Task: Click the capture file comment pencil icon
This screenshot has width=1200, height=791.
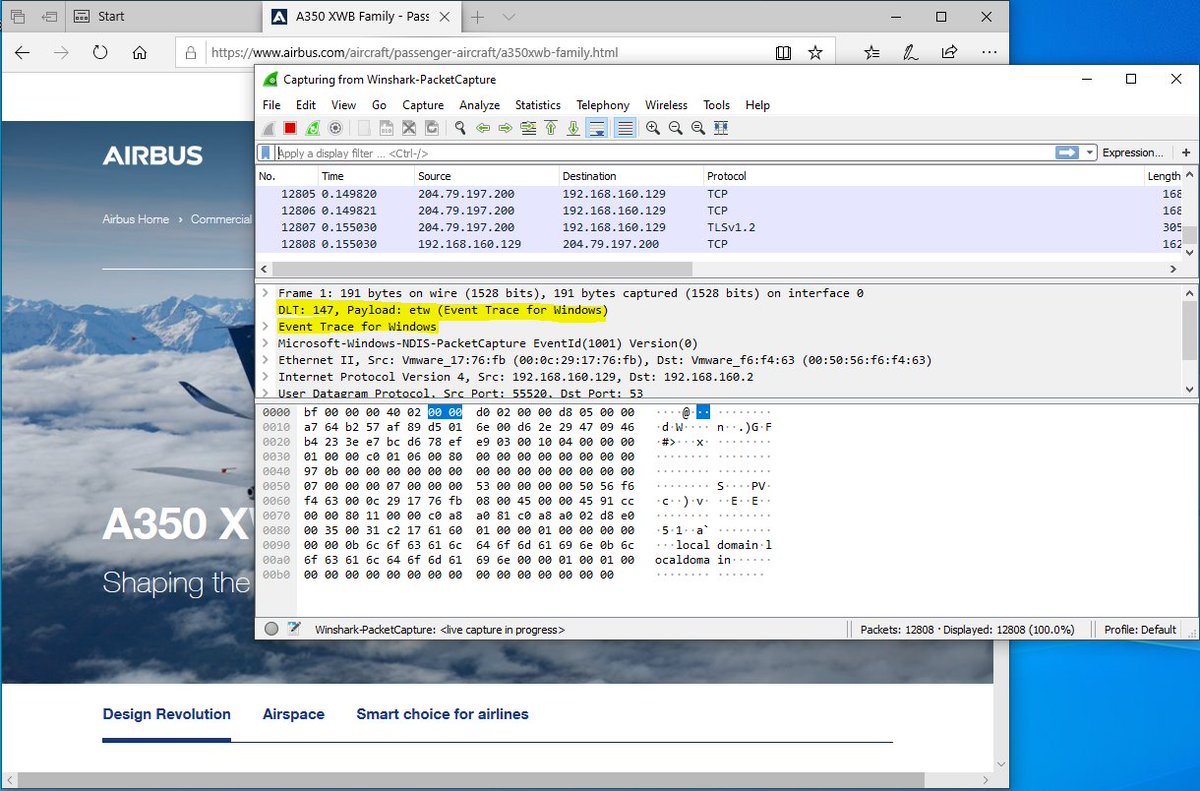Action: pos(294,630)
